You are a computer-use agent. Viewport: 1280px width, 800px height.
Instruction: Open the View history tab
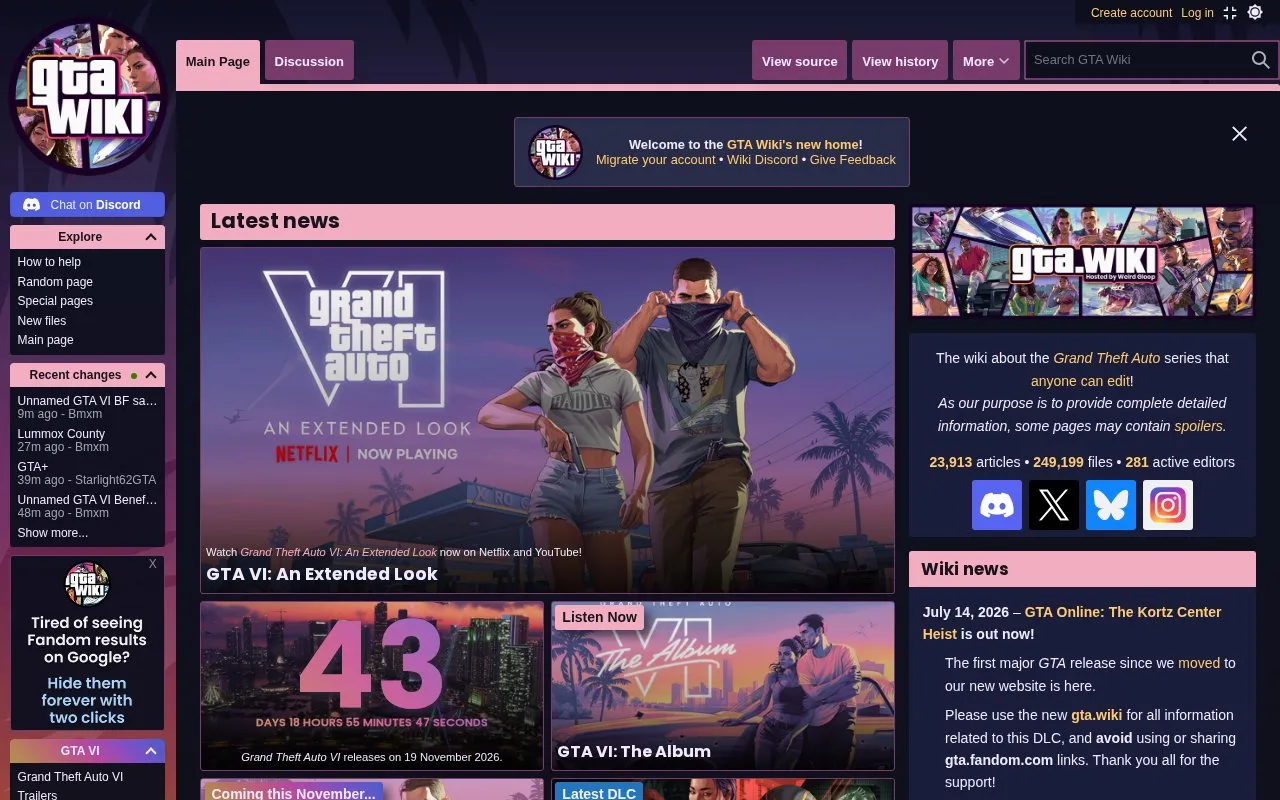[900, 61]
